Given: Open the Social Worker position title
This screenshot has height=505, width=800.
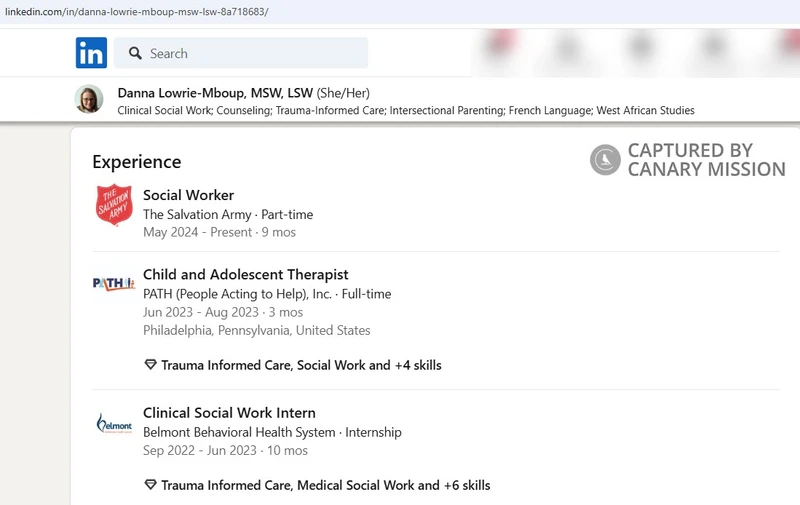Looking at the screenshot, I should tap(188, 195).
